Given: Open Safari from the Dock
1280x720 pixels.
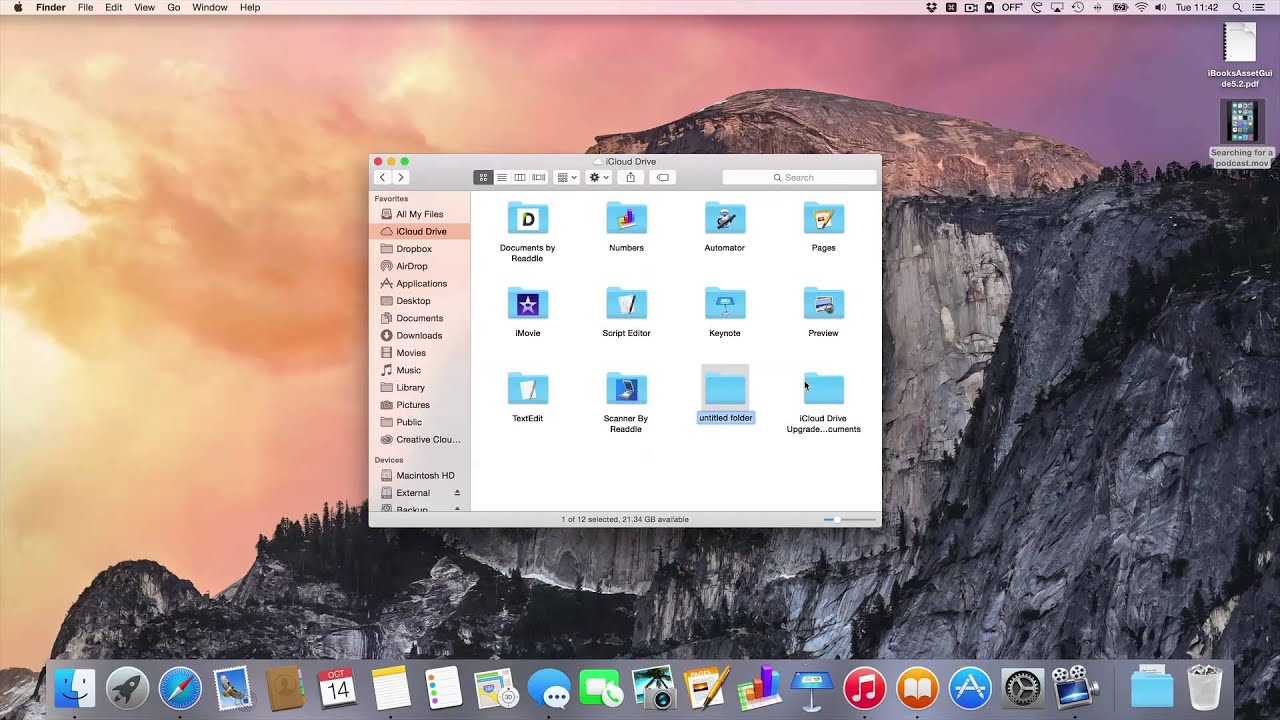Looking at the screenshot, I should click(x=180, y=688).
